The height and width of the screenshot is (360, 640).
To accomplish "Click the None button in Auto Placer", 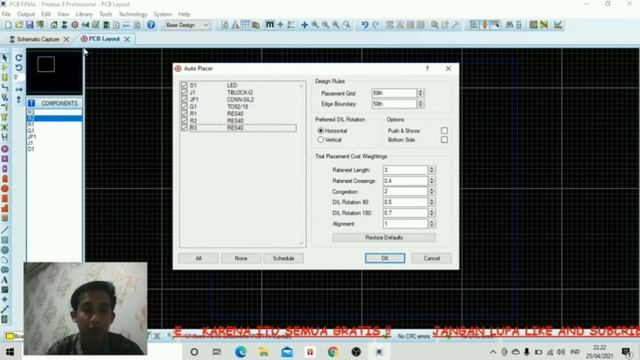I will tap(241, 258).
